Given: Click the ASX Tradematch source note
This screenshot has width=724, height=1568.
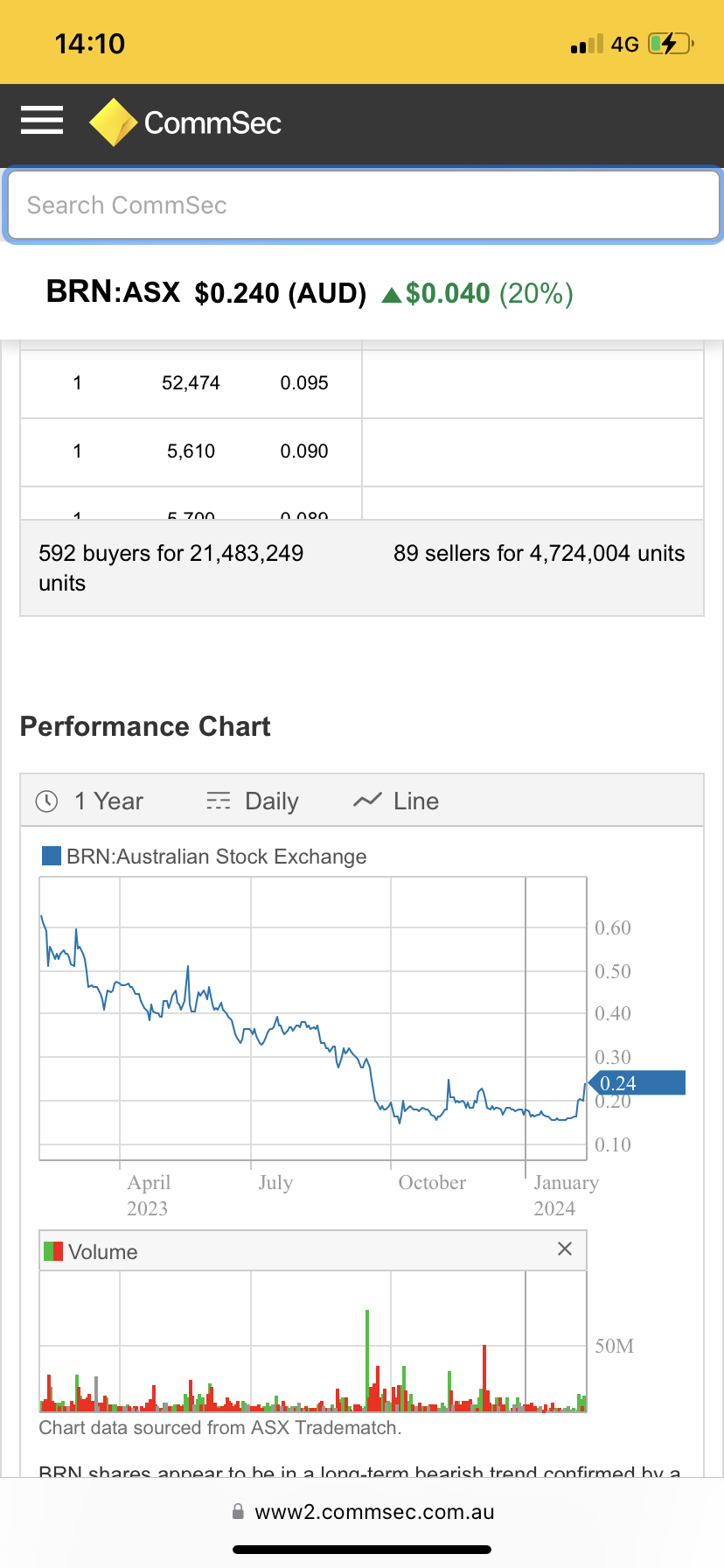Looking at the screenshot, I should click(220, 1427).
